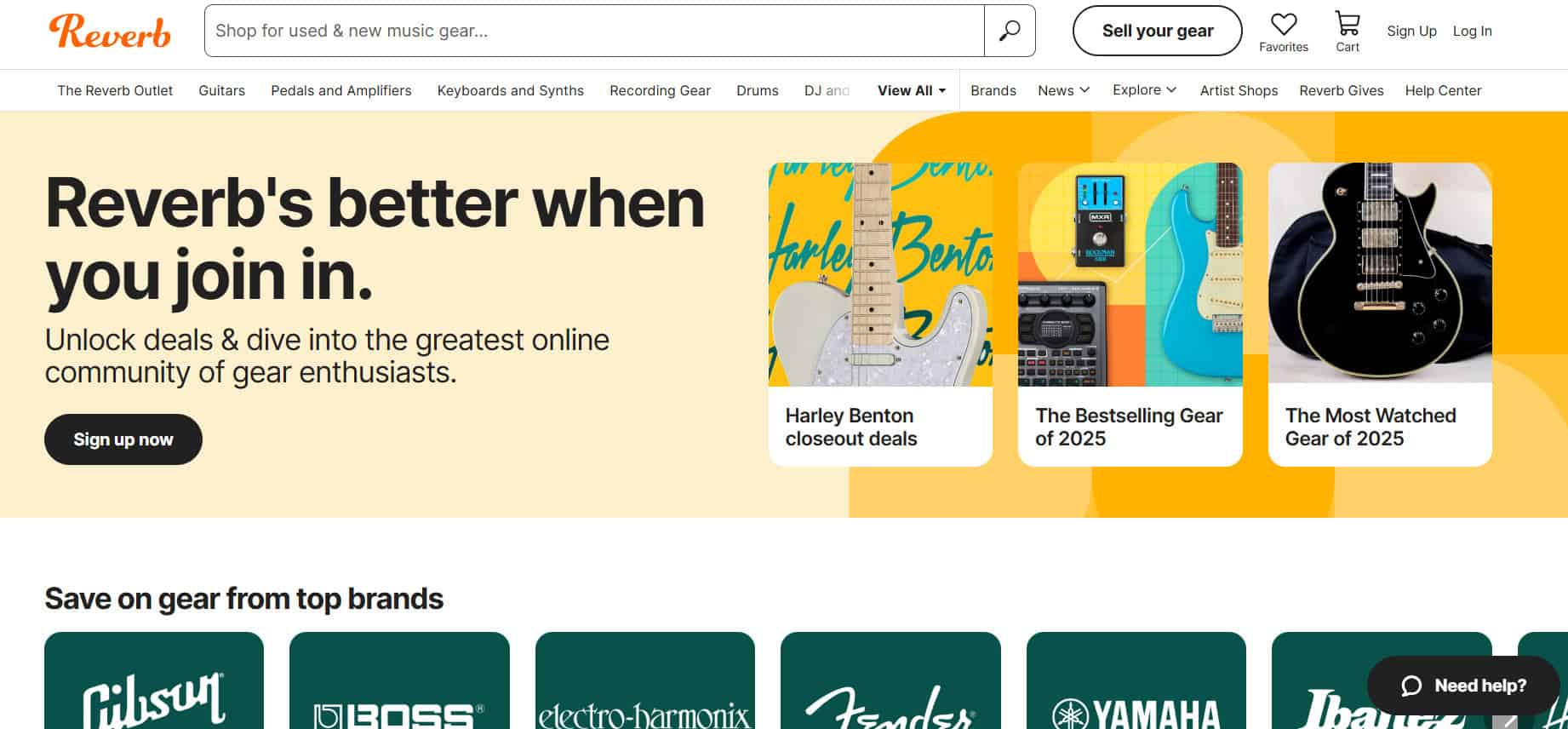Click the Sell your gear button
This screenshot has height=729, width=1568.
coord(1158,31)
